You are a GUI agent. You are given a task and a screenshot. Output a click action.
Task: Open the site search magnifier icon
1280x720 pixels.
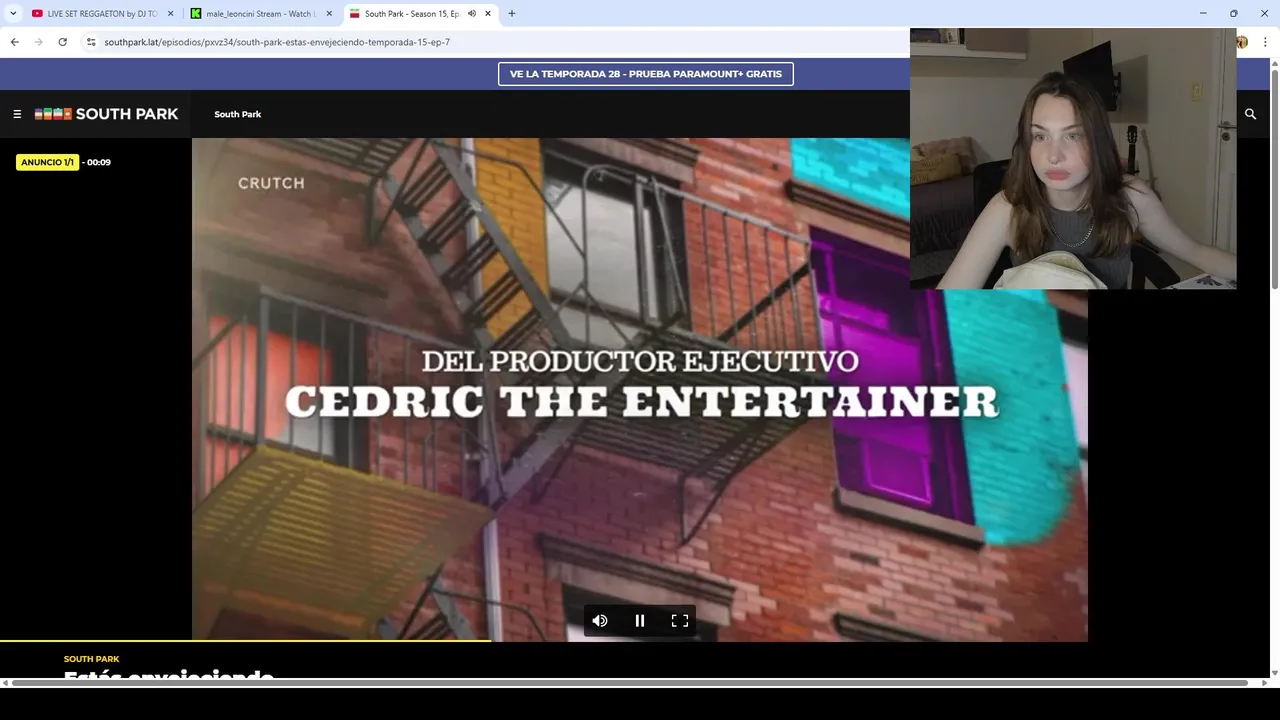pos(1250,114)
